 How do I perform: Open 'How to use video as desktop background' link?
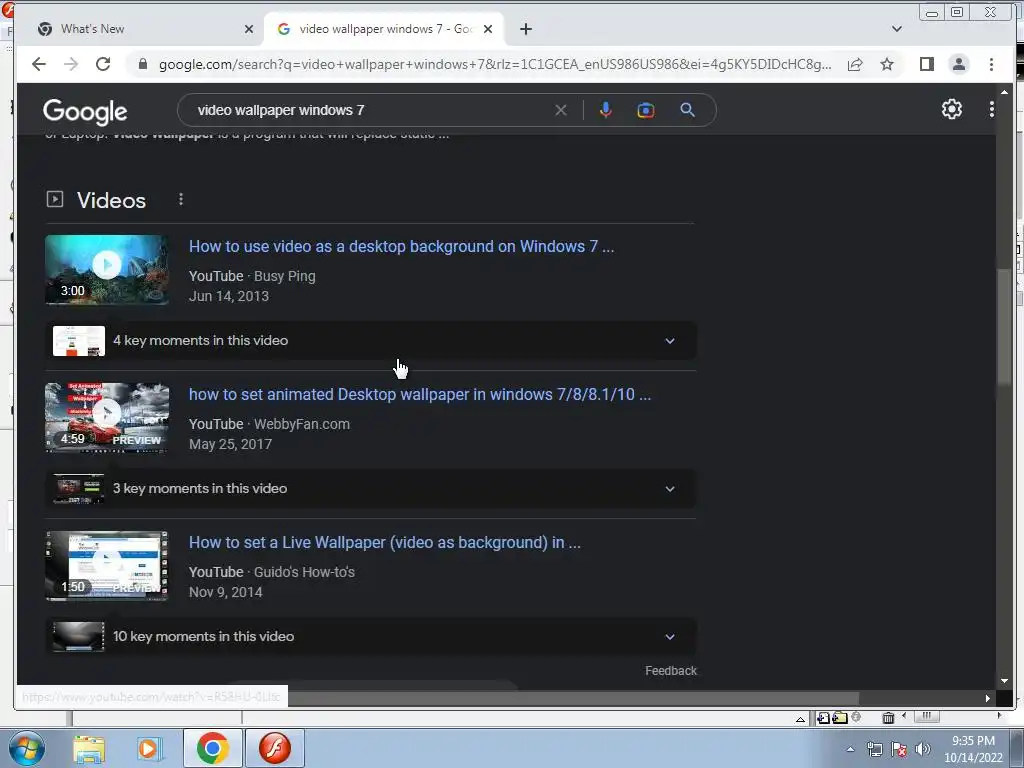401,246
